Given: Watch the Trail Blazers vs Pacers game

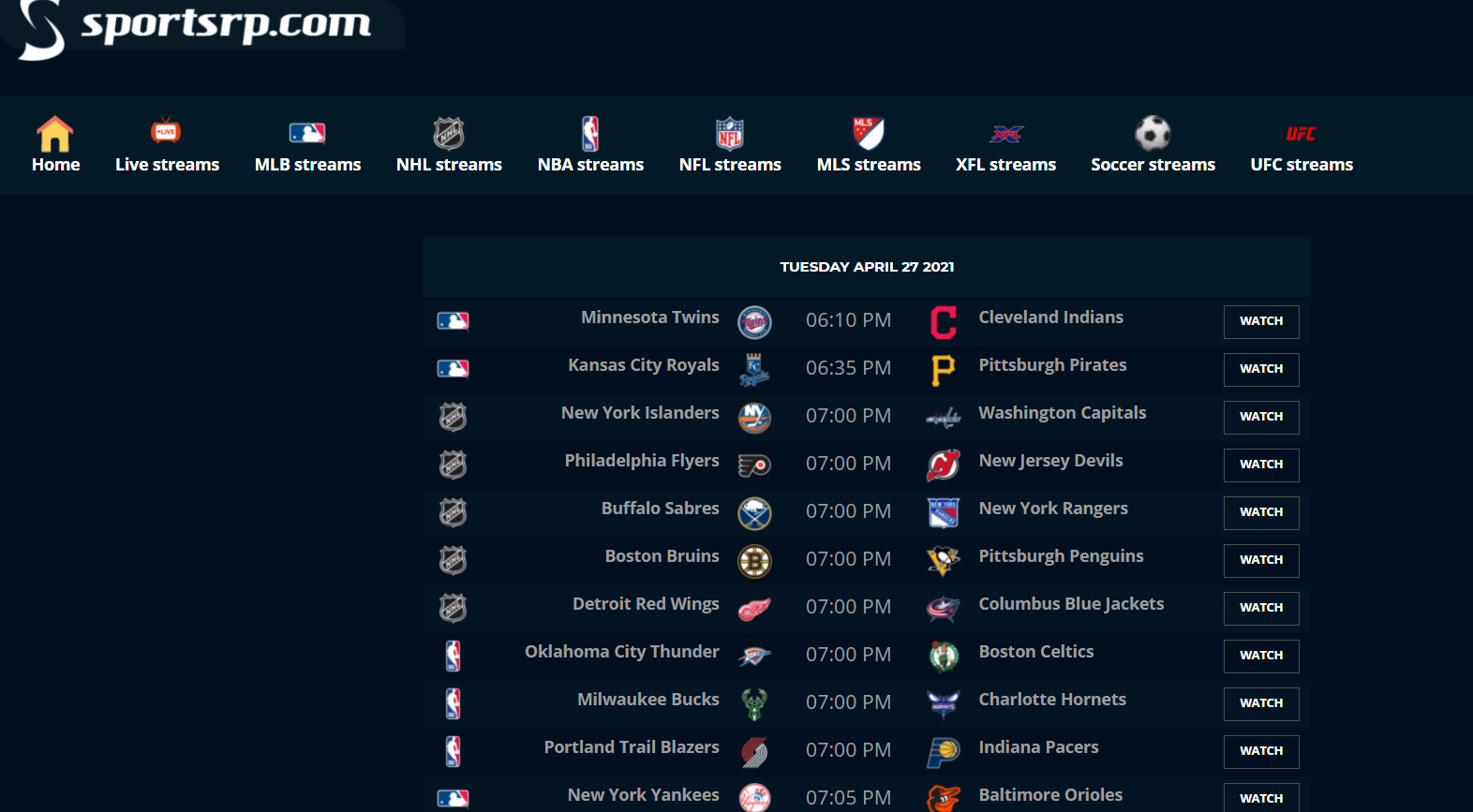Looking at the screenshot, I should [1261, 751].
